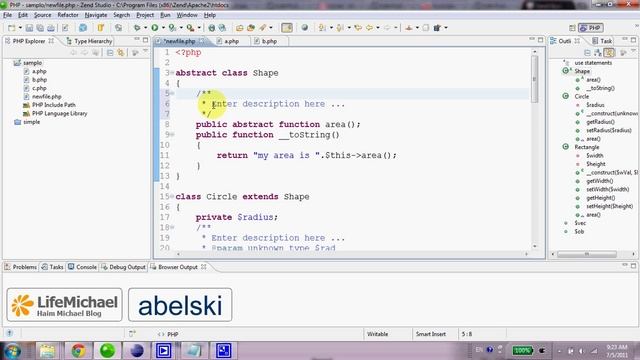This screenshot has height=360, width=640.
Task: Click the Last Edit Location icon
Action: point(358,28)
